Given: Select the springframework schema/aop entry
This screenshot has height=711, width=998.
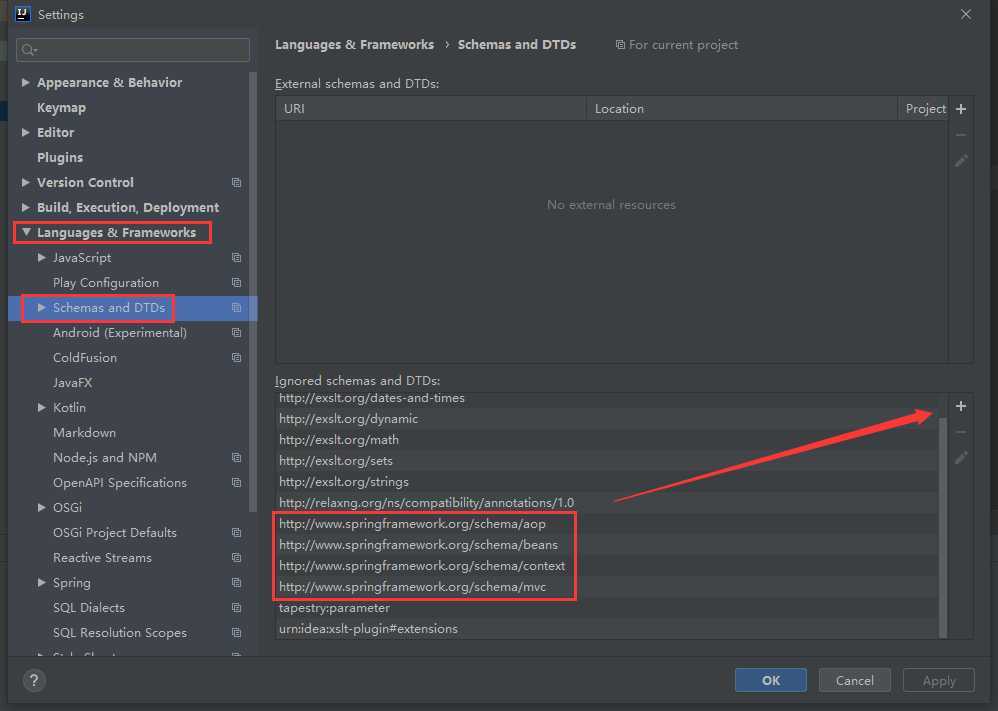Looking at the screenshot, I should [606, 524].
